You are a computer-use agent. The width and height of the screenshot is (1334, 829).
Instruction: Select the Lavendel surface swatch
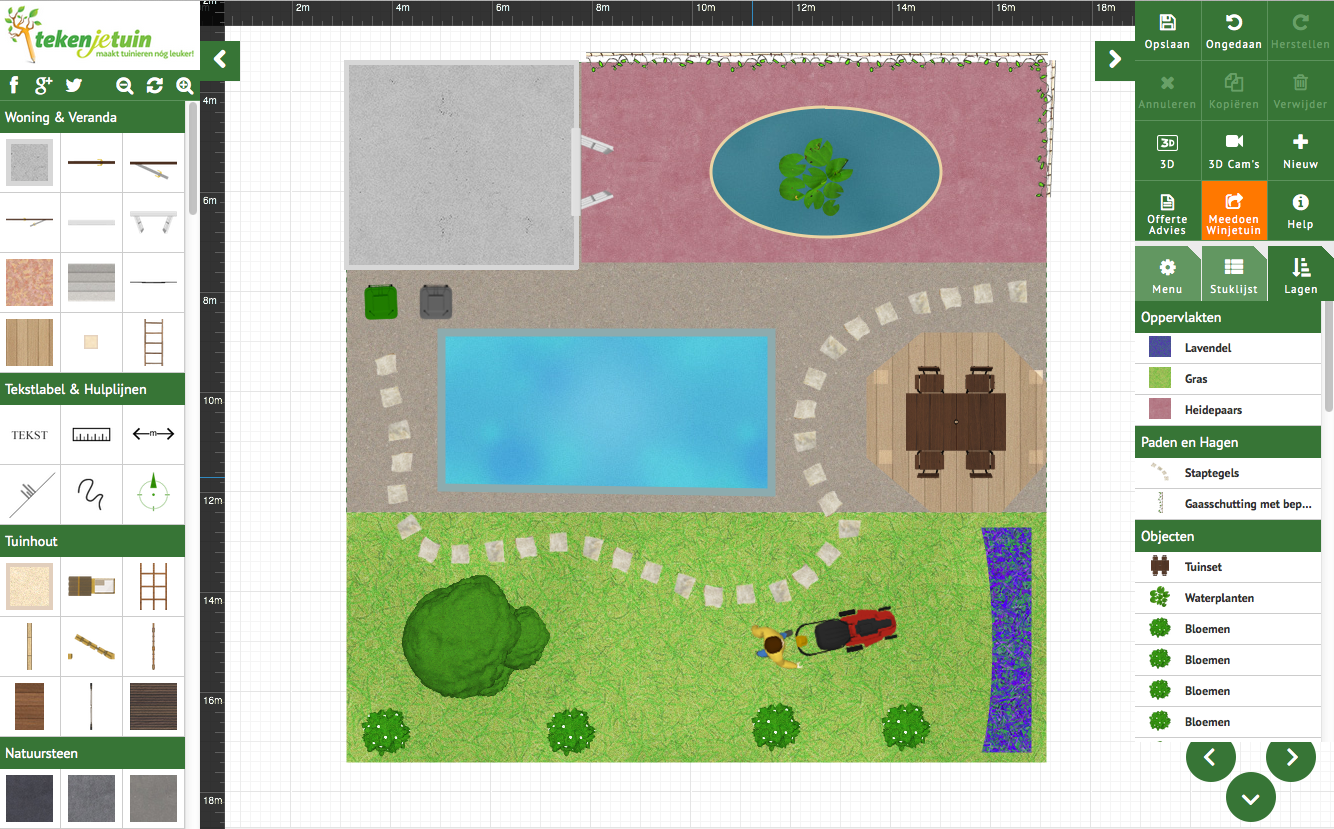(x=1160, y=348)
